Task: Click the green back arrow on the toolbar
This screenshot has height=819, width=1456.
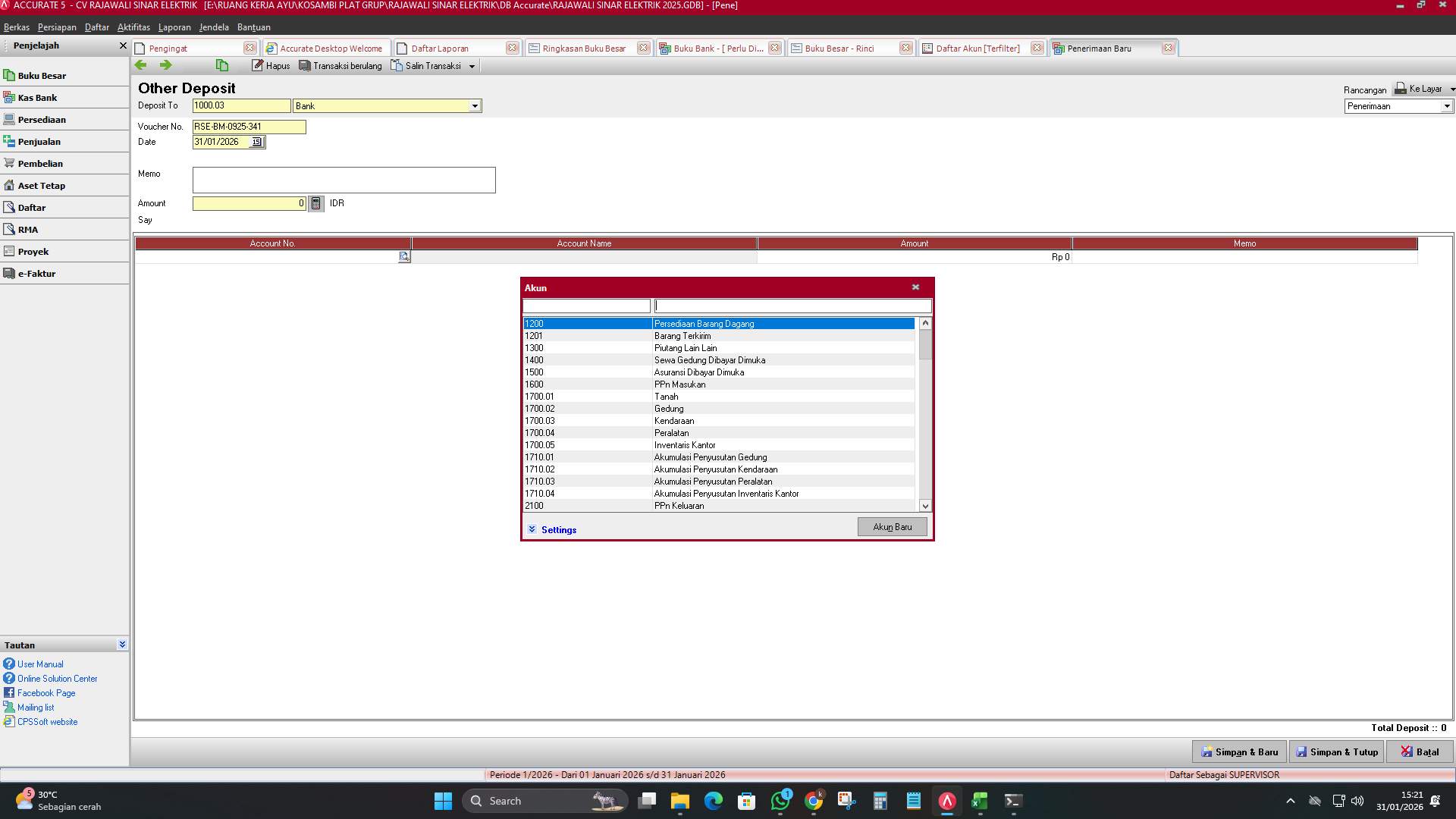Action: tap(140, 65)
